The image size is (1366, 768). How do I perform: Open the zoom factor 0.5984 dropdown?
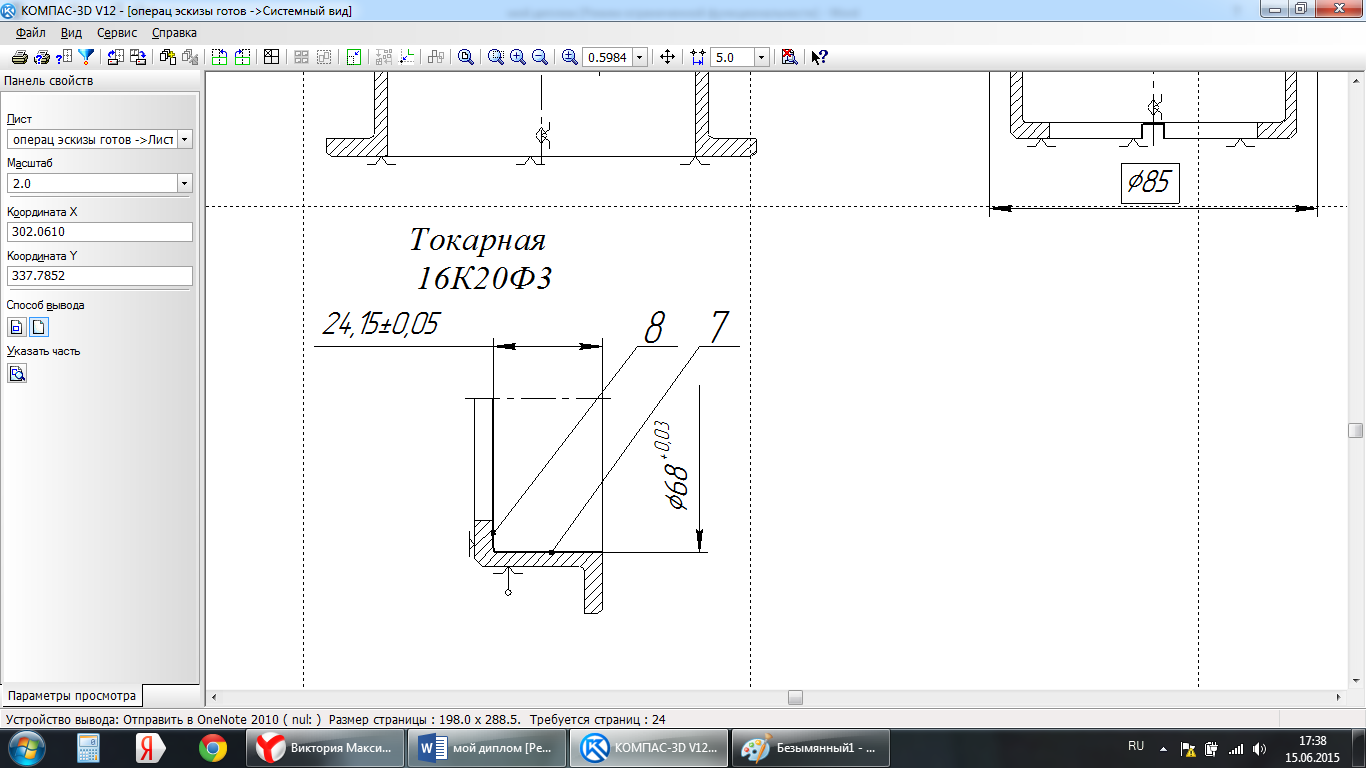(x=640, y=57)
